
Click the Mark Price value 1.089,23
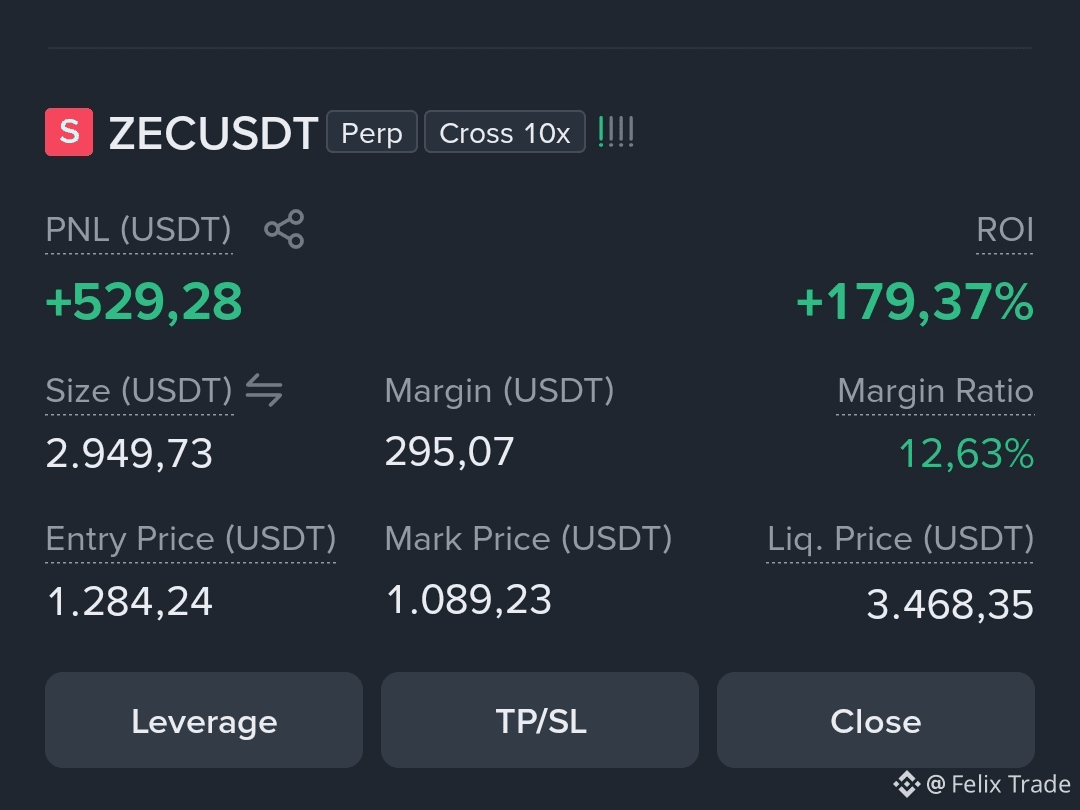469,600
